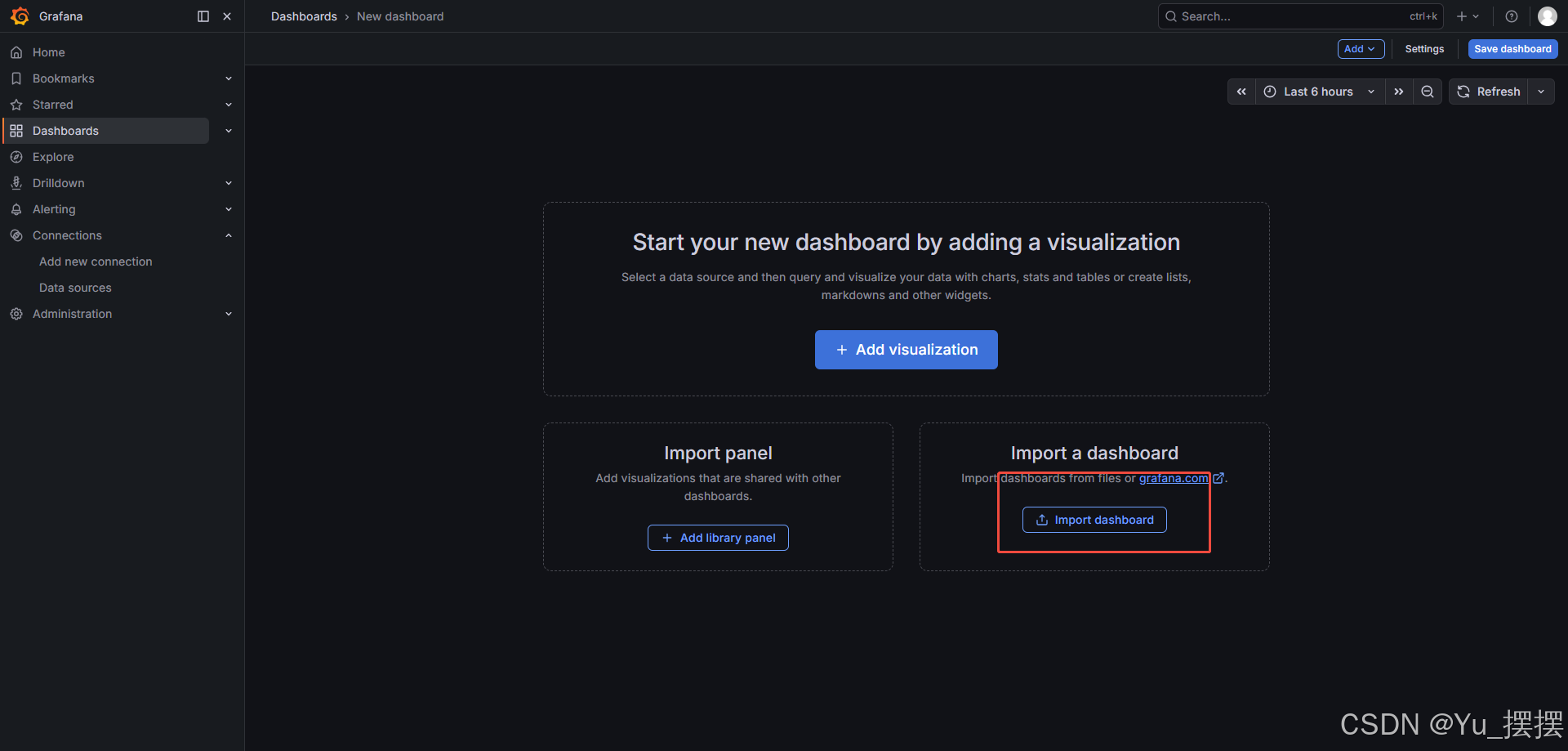Click the Home house icon
Viewport: 1568px width, 751px height.
pos(16,52)
